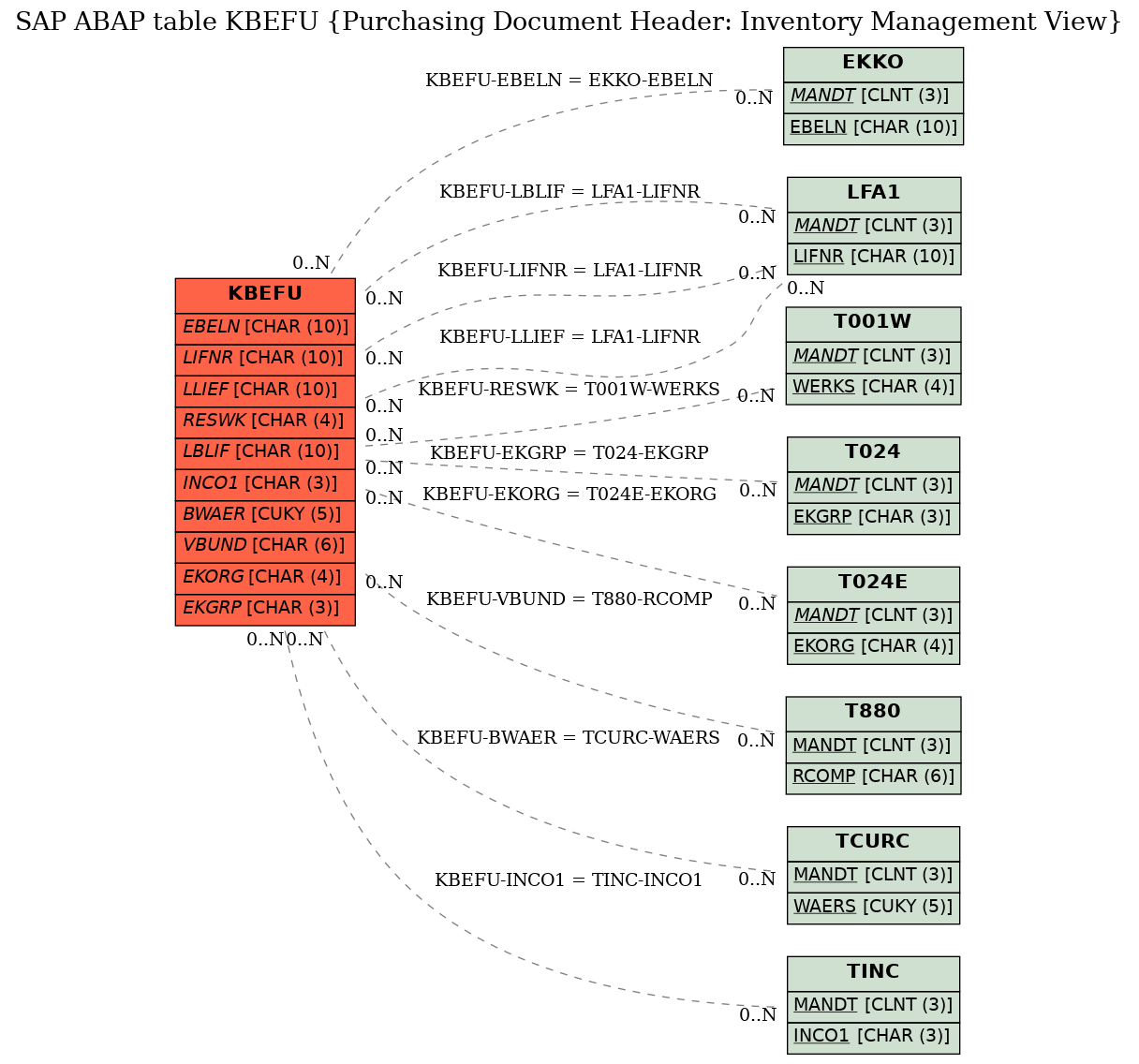Open the T001W table header
Screen dimensions: 1139x1064
[x=873, y=323]
